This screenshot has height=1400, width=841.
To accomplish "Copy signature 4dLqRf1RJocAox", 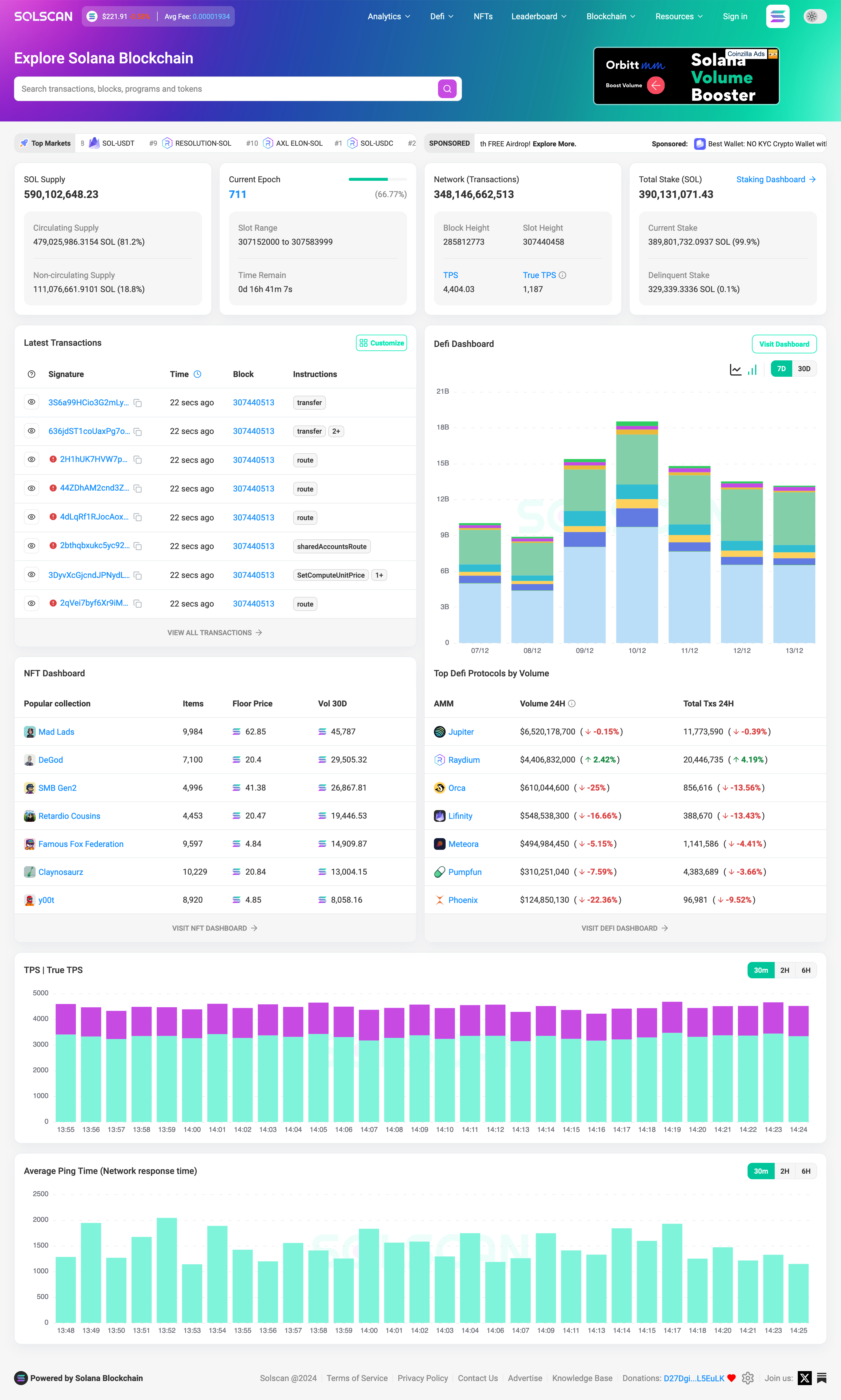I will 138,517.
